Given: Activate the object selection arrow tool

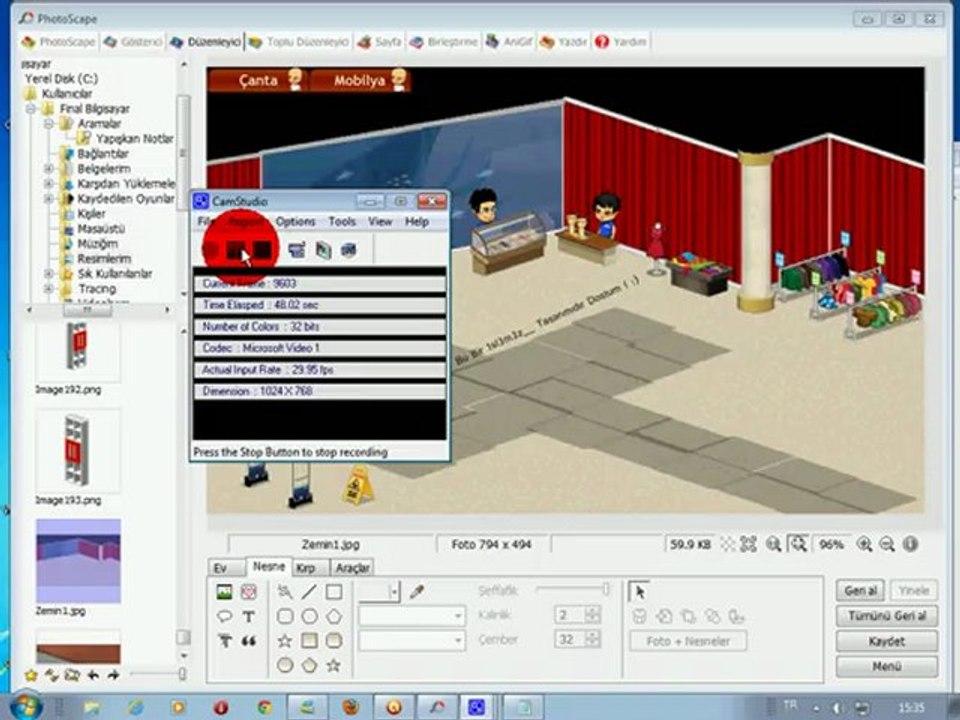Looking at the screenshot, I should point(639,592).
